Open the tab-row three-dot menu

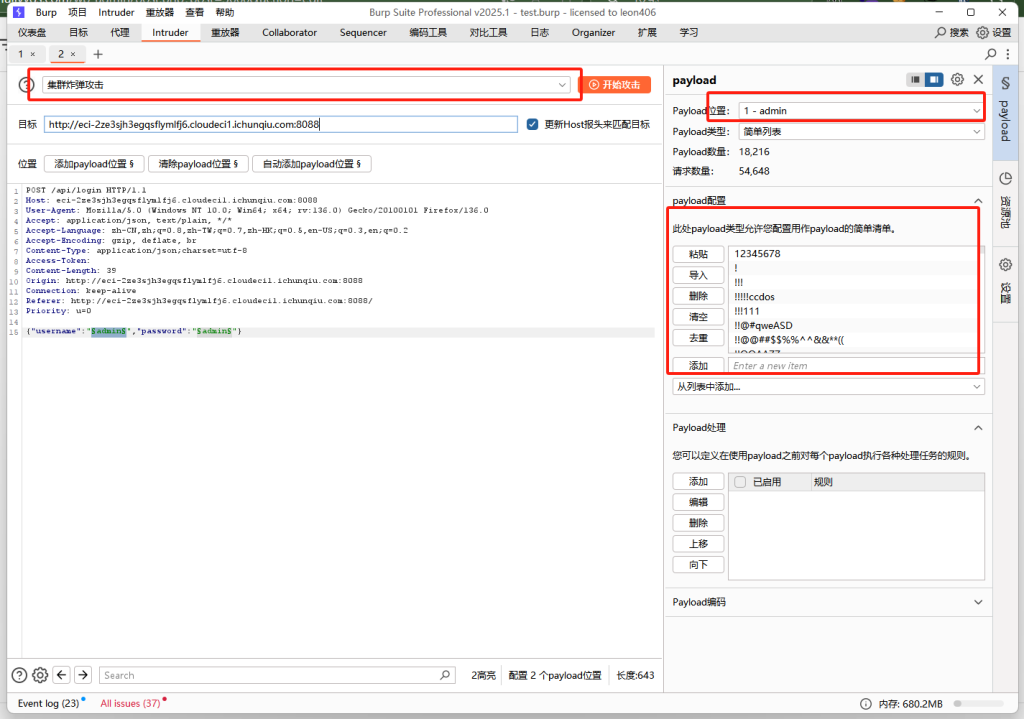point(1008,54)
